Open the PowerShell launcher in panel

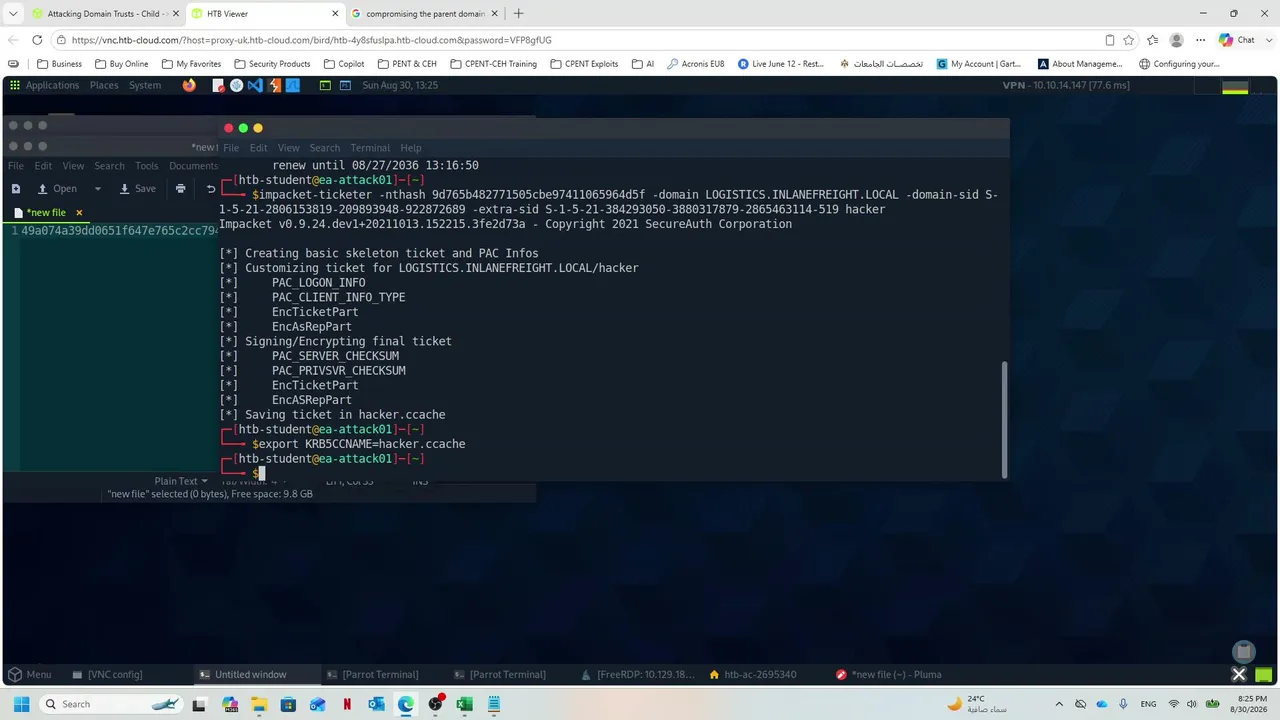point(345,85)
